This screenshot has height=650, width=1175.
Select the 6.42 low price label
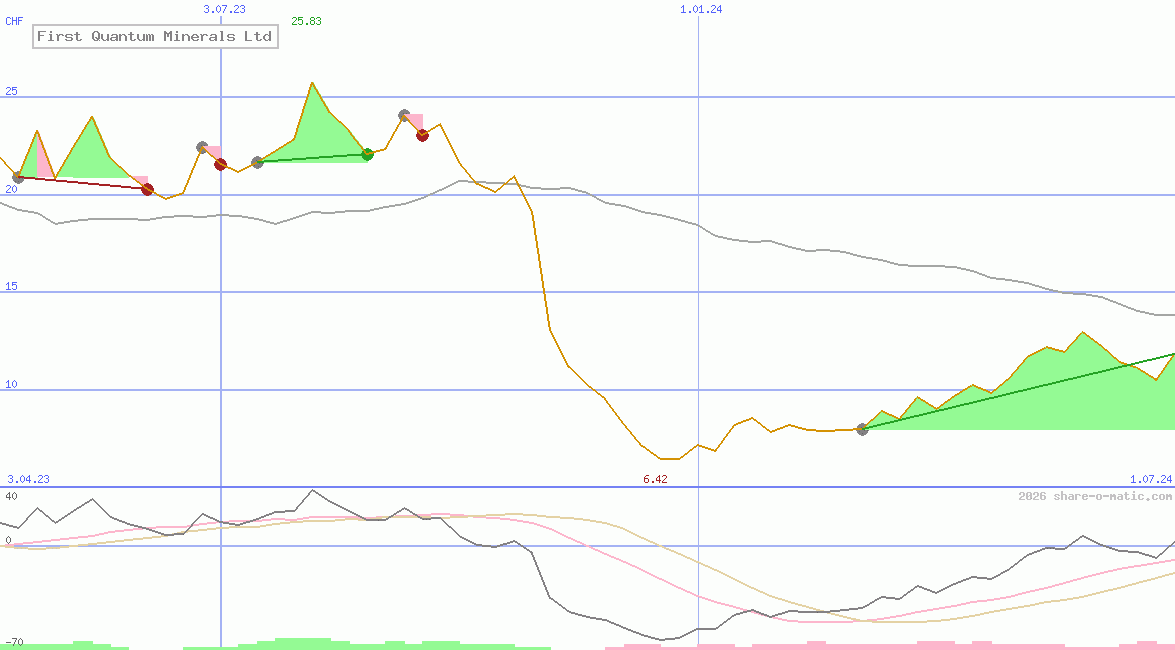point(654,479)
